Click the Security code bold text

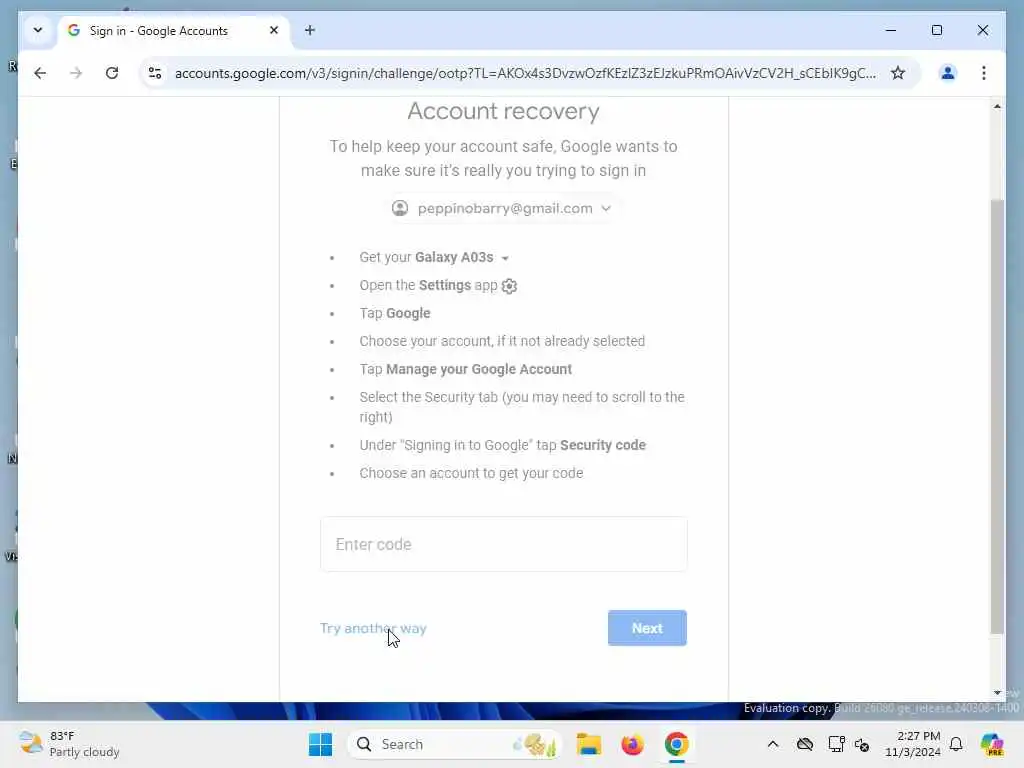[603, 445]
